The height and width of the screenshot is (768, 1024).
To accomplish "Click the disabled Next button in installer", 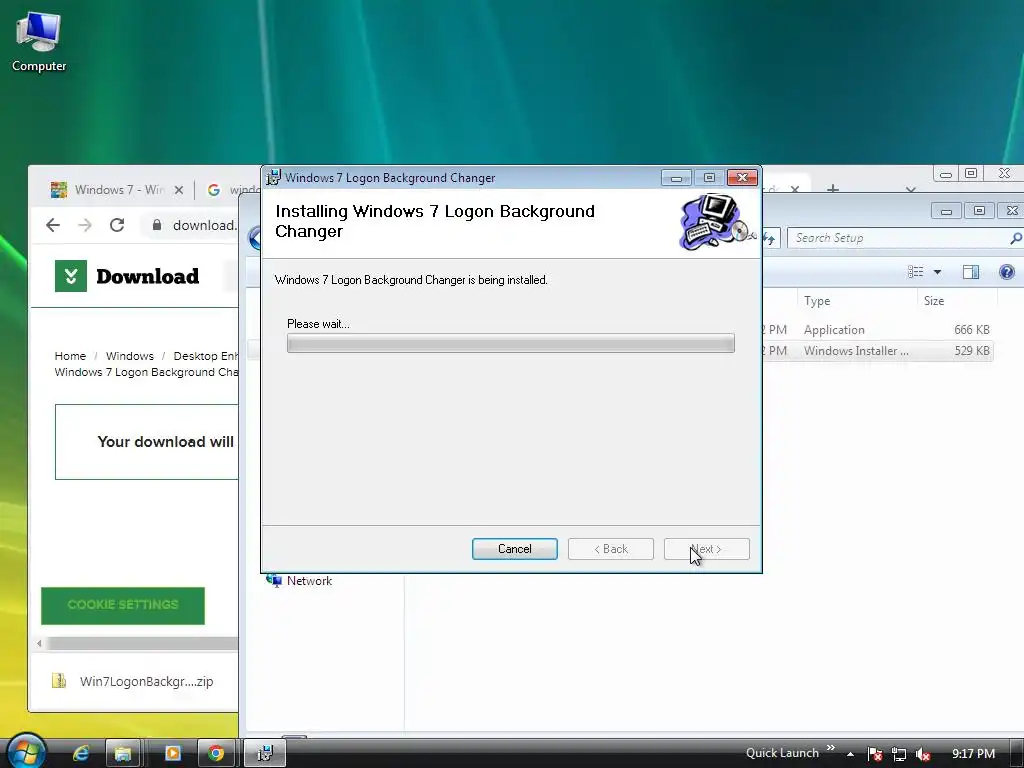I will (x=707, y=549).
